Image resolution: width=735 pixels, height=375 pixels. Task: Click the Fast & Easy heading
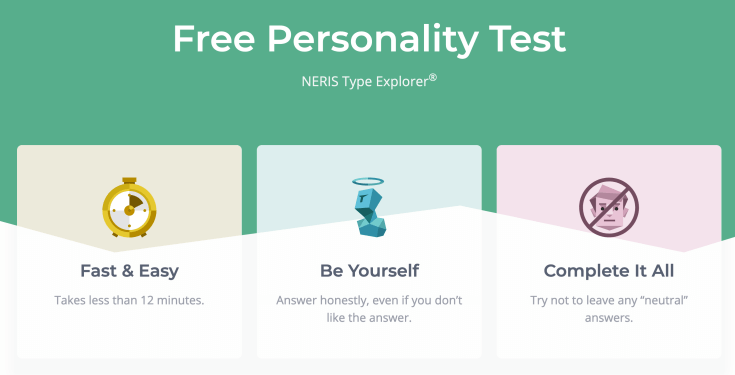(129, 271)
